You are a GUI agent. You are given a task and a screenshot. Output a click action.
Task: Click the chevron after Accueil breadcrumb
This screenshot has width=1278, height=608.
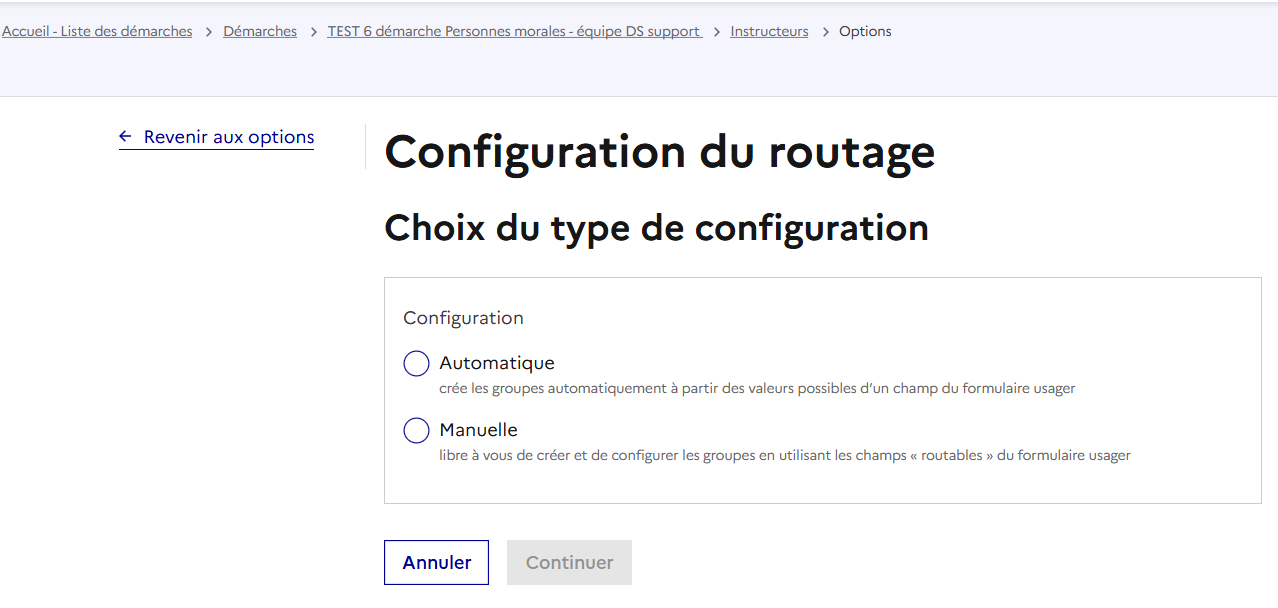[208, 32]
